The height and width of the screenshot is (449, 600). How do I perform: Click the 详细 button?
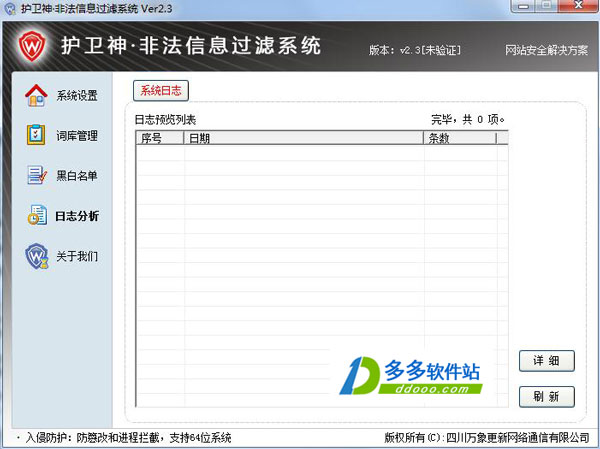[x=546, y=361]
